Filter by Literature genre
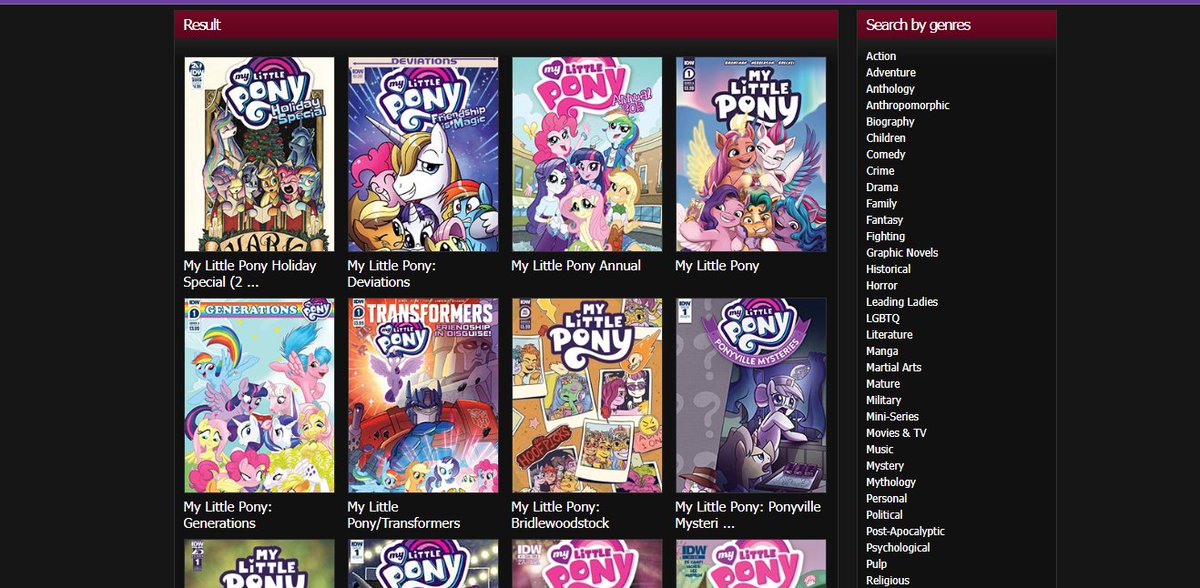The height and width of the screenshot is (588, 1200). click(x=889, y=335)
